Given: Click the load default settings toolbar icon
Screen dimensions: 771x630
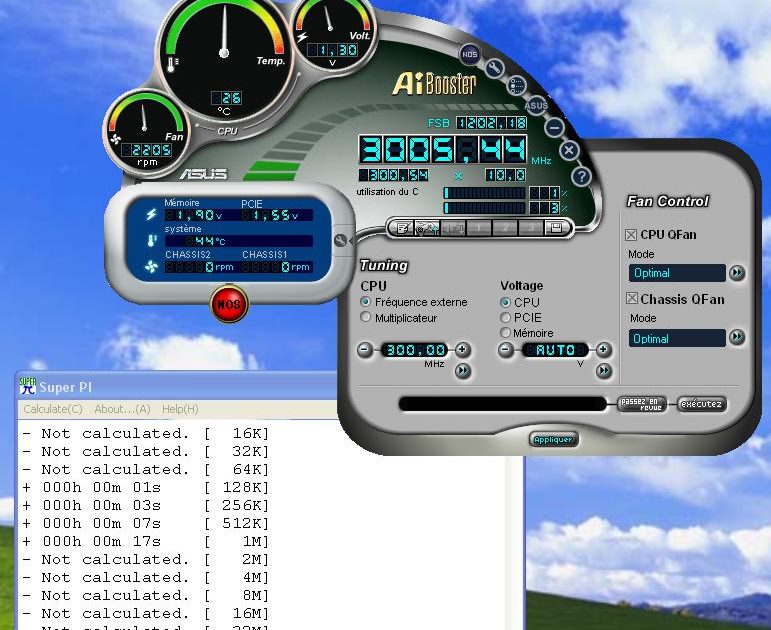Looking at the screenshot, I should (427, 228).
